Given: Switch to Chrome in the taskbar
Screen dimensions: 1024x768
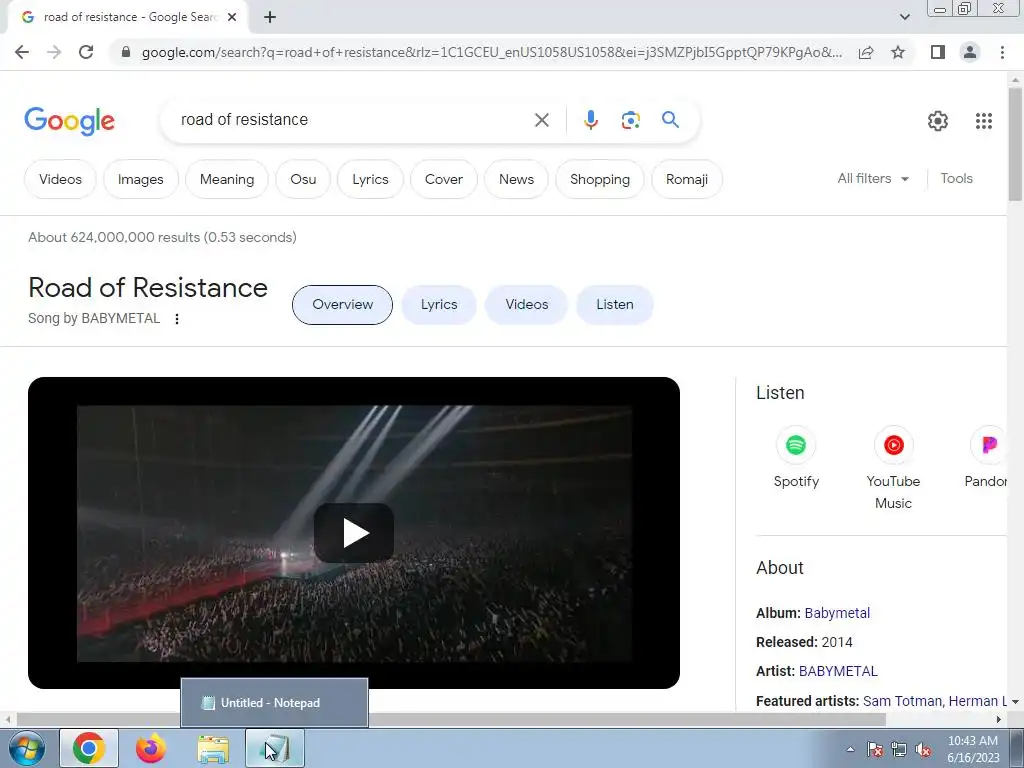Looking at the screenshot, I should click(89, 748).
